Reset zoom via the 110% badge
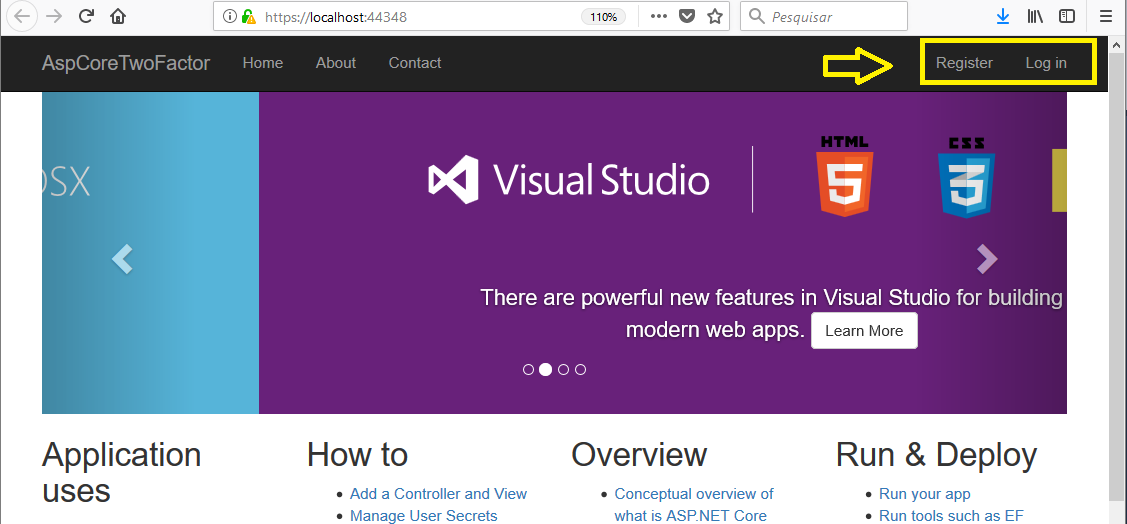Image resolution: width=1127 pixels, height=524 pixels. [x=603, y=17]
